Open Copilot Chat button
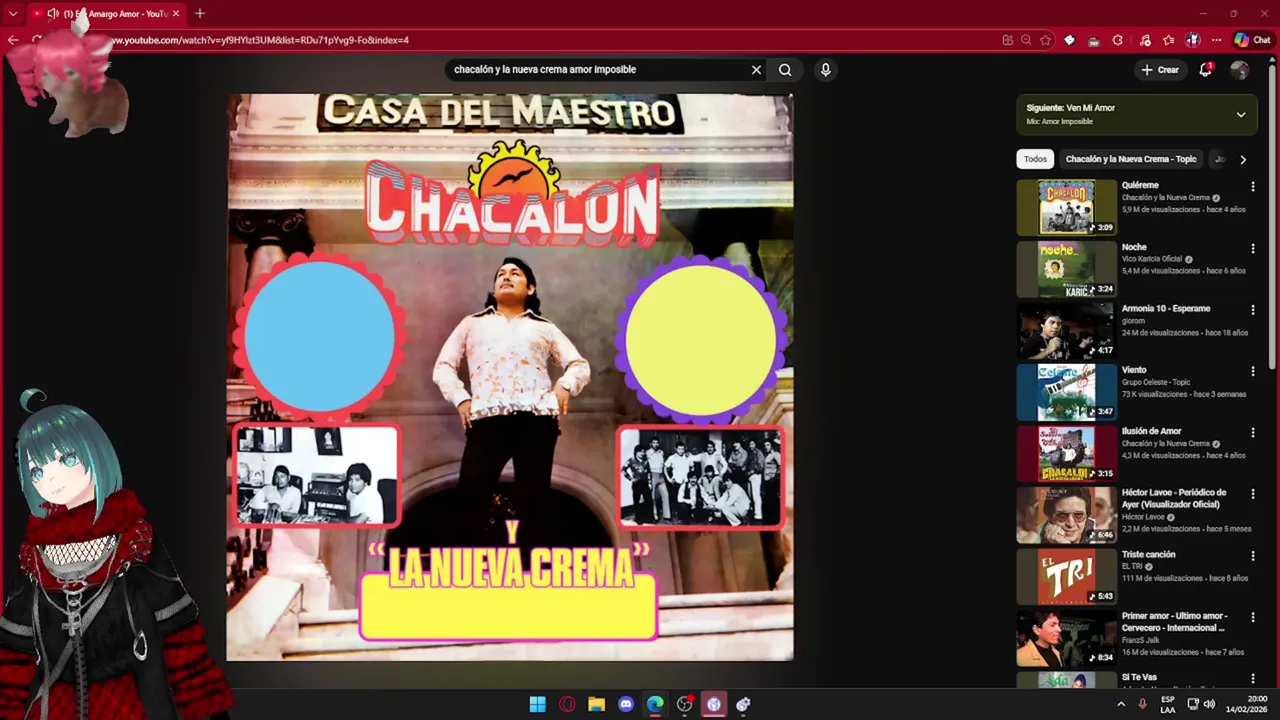Screen dimensions: 1280x720 (1252, 40)
